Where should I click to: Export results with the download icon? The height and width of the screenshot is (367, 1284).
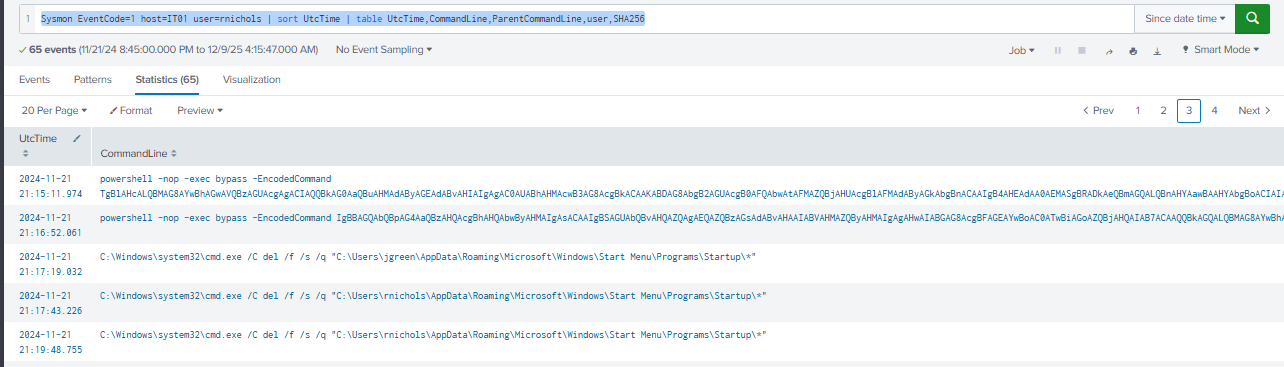coord(1157,50)
